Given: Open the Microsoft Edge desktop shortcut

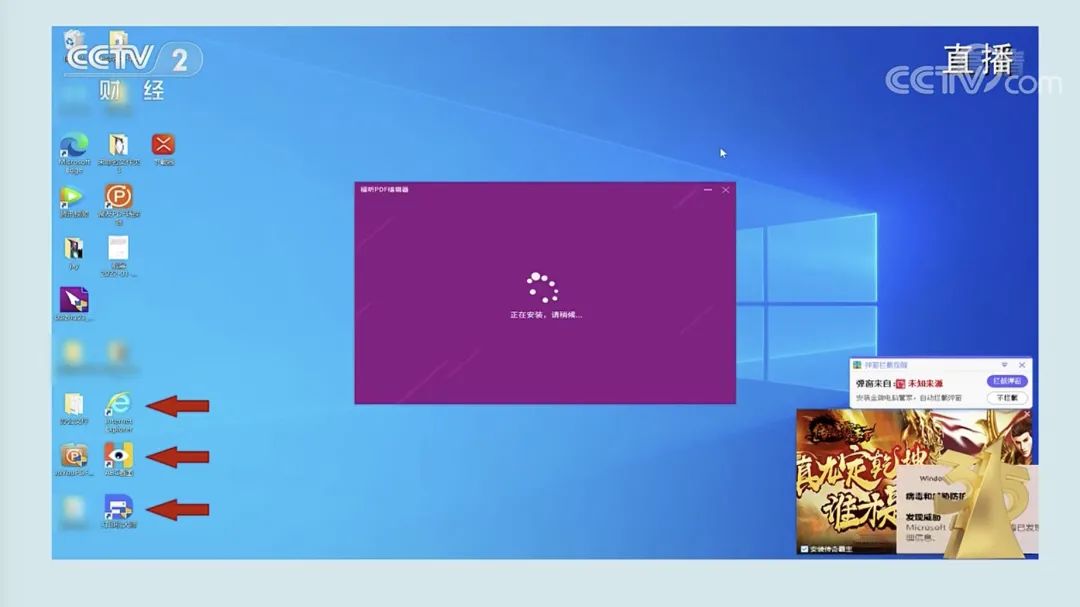Looking at the screenshot, I should 74,147.
